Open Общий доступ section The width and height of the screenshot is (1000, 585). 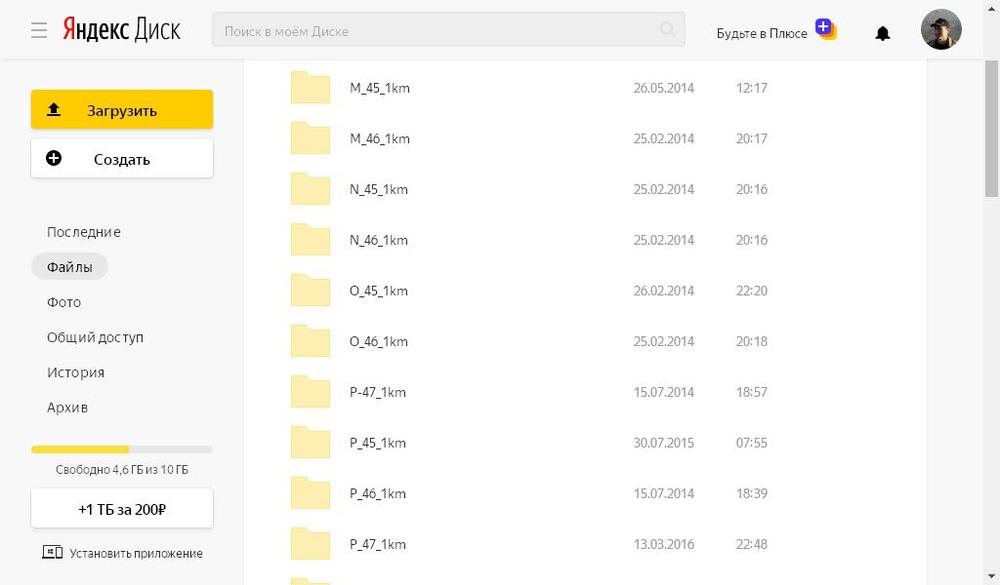(x=95, y=337)
